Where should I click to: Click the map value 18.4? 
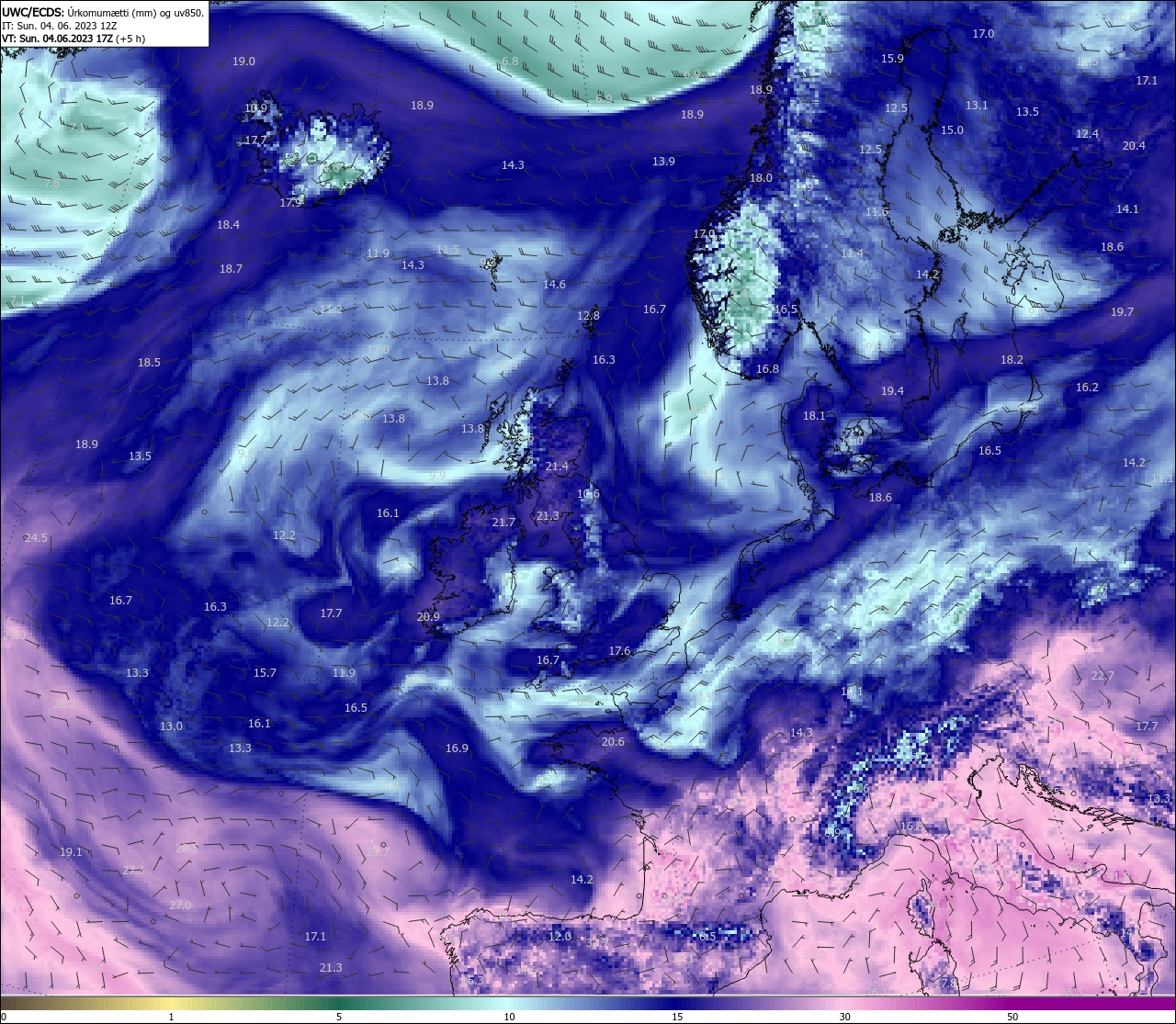click(228, 225)
